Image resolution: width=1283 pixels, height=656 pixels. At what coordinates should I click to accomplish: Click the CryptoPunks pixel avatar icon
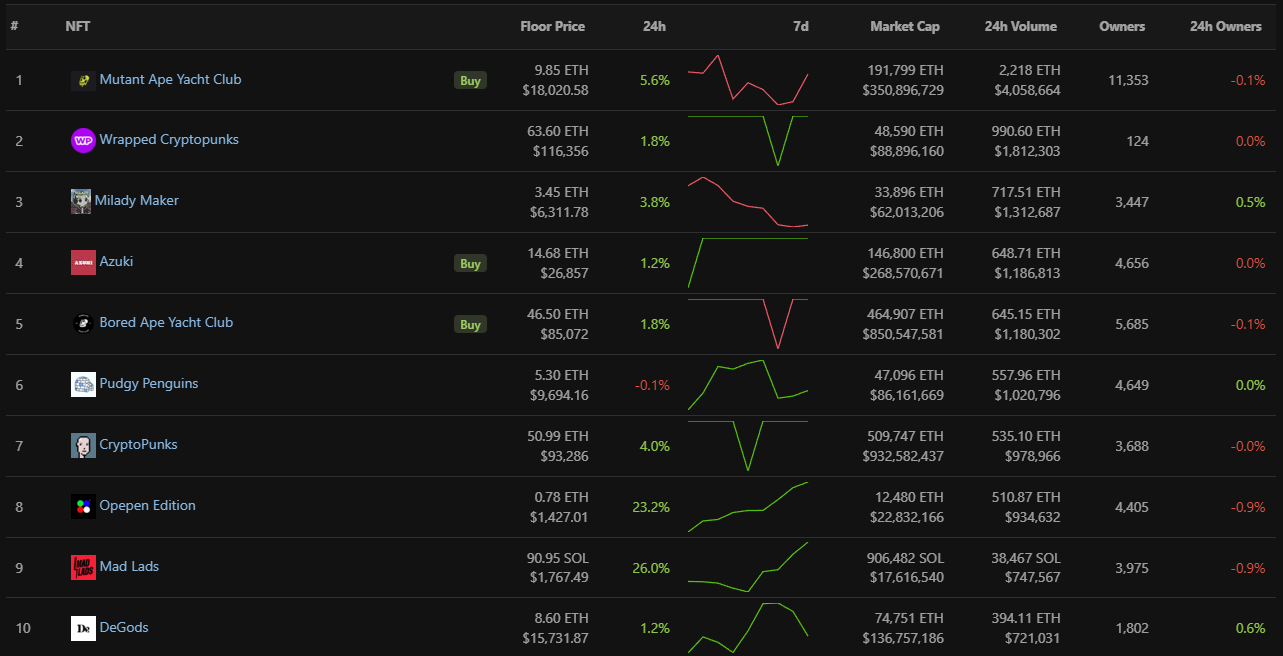pos(83,445)
